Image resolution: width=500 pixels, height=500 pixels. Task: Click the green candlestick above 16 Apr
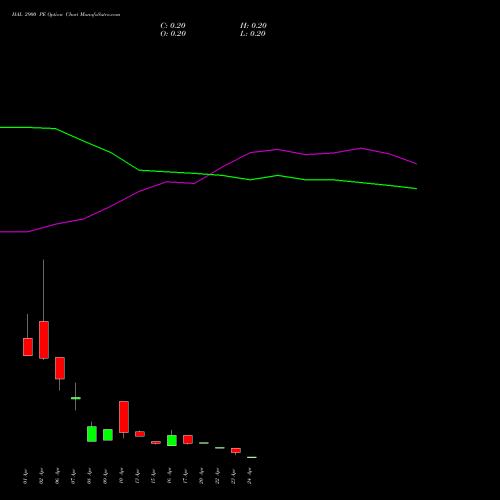pos(172,440)
